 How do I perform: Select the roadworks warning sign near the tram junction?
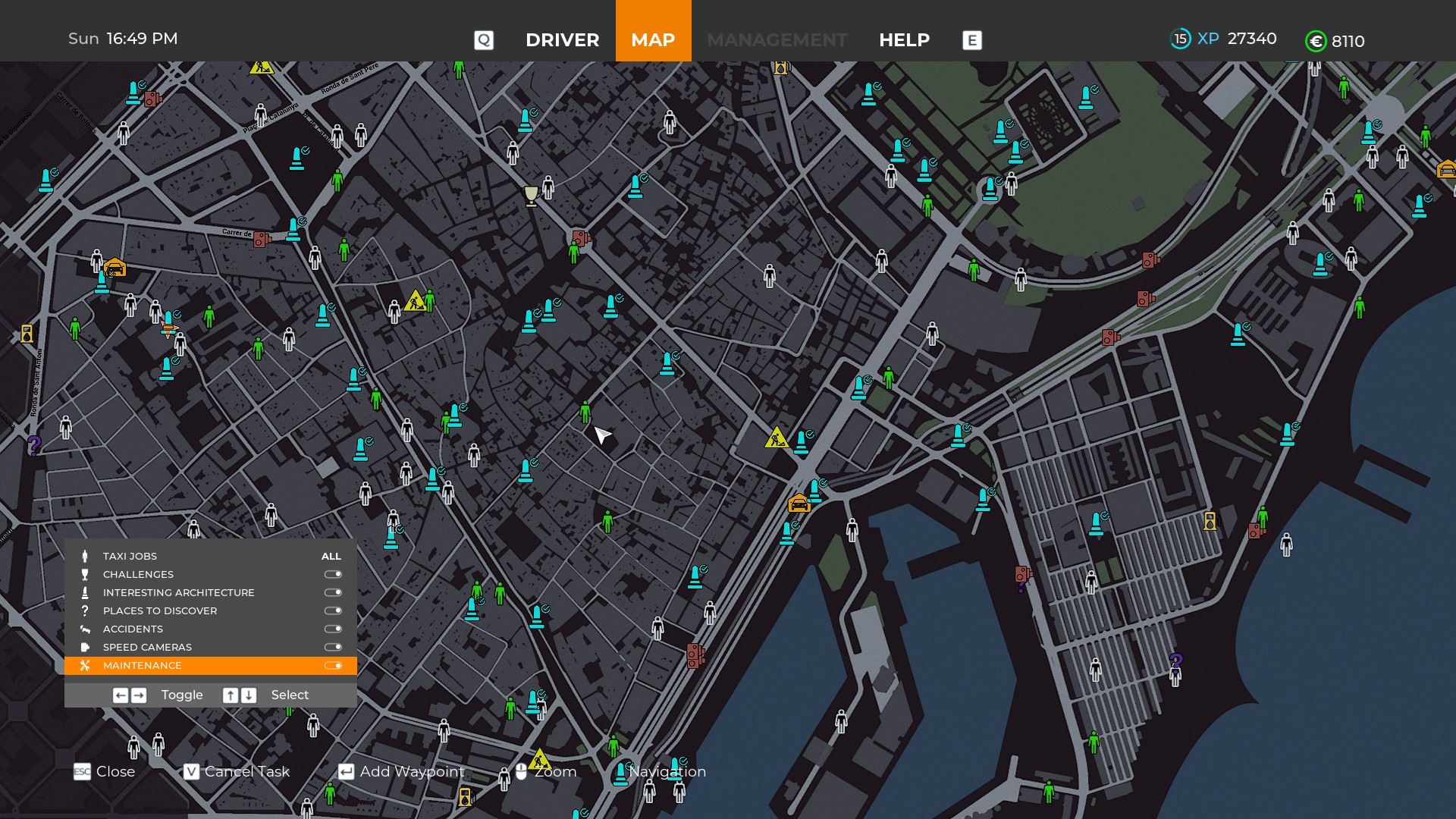[x=776, y=437]
